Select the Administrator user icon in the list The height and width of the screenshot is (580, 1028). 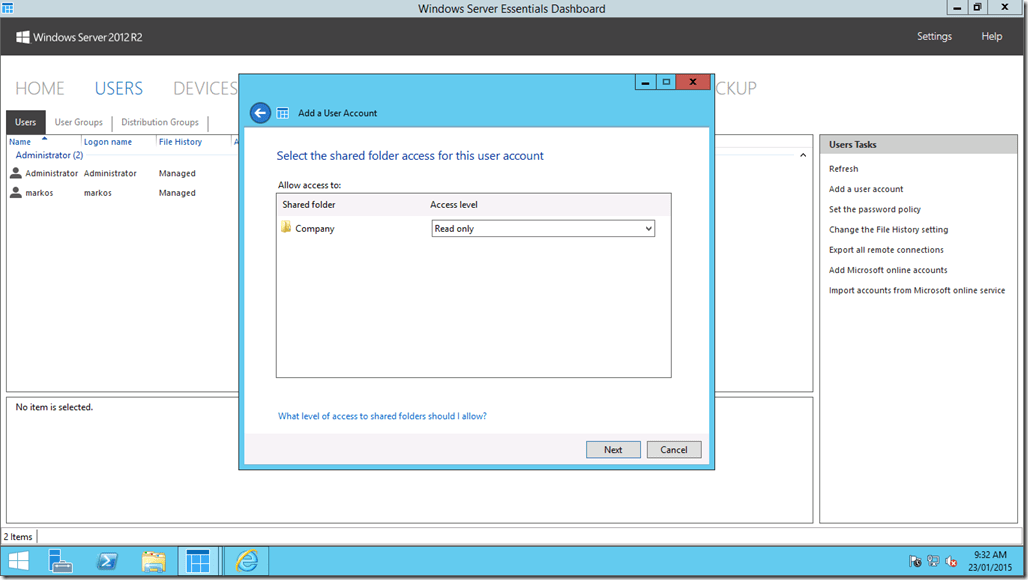coord(16,172)
